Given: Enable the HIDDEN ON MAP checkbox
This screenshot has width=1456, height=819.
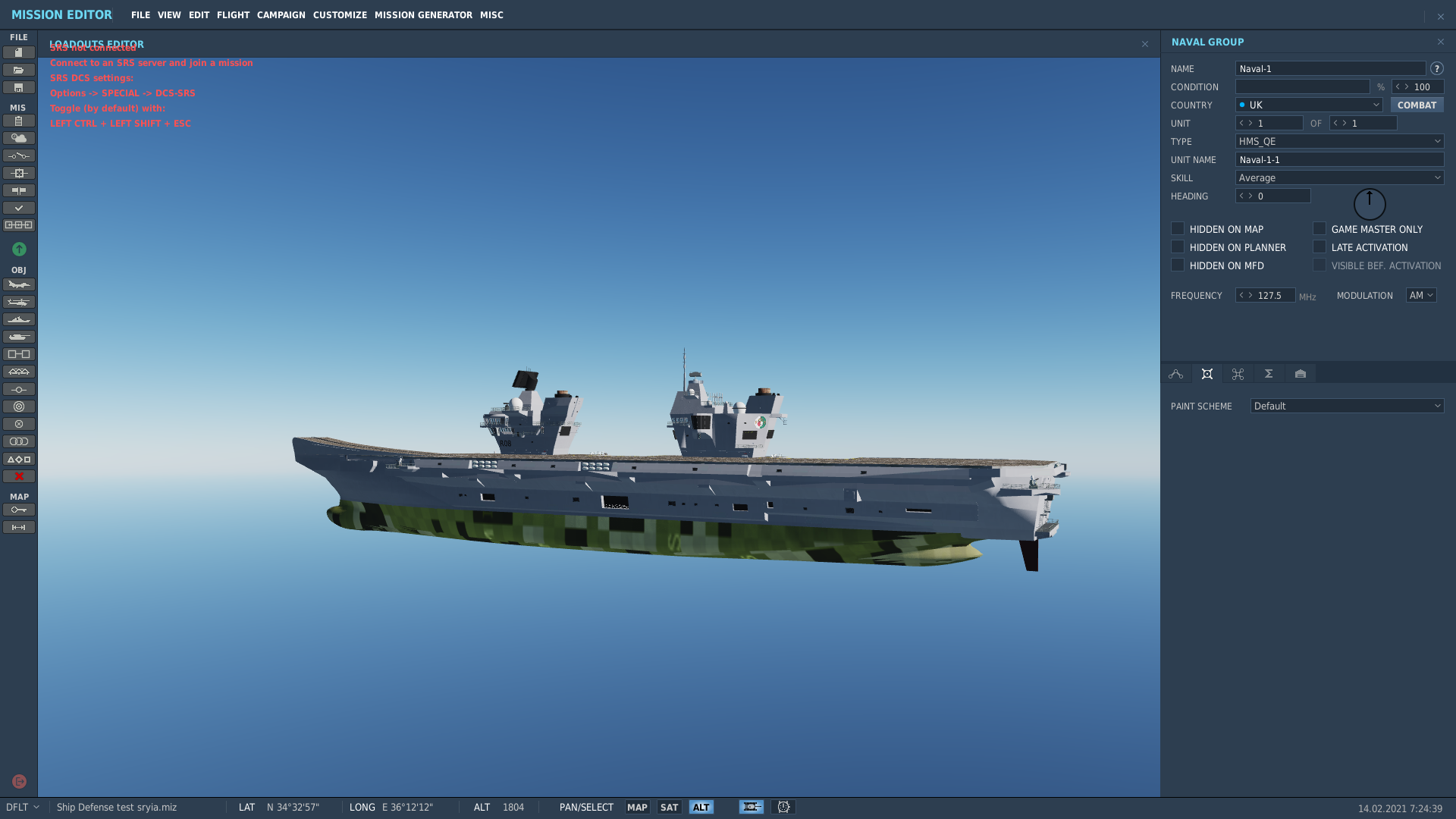Looking at the screenshot, I should pos(1178,228).
